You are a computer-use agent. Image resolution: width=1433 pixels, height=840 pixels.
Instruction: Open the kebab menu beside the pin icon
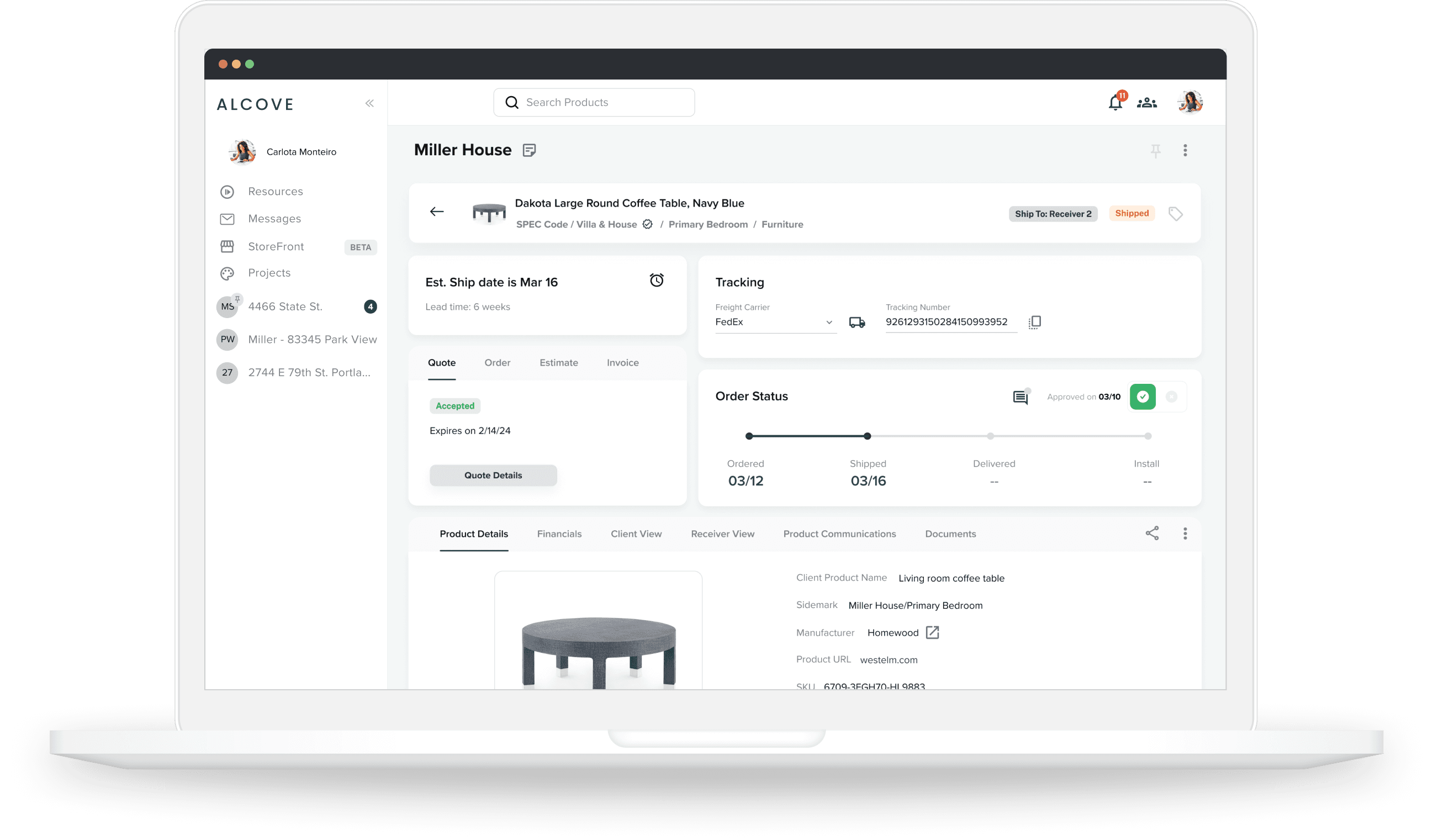click(1185, 150)
